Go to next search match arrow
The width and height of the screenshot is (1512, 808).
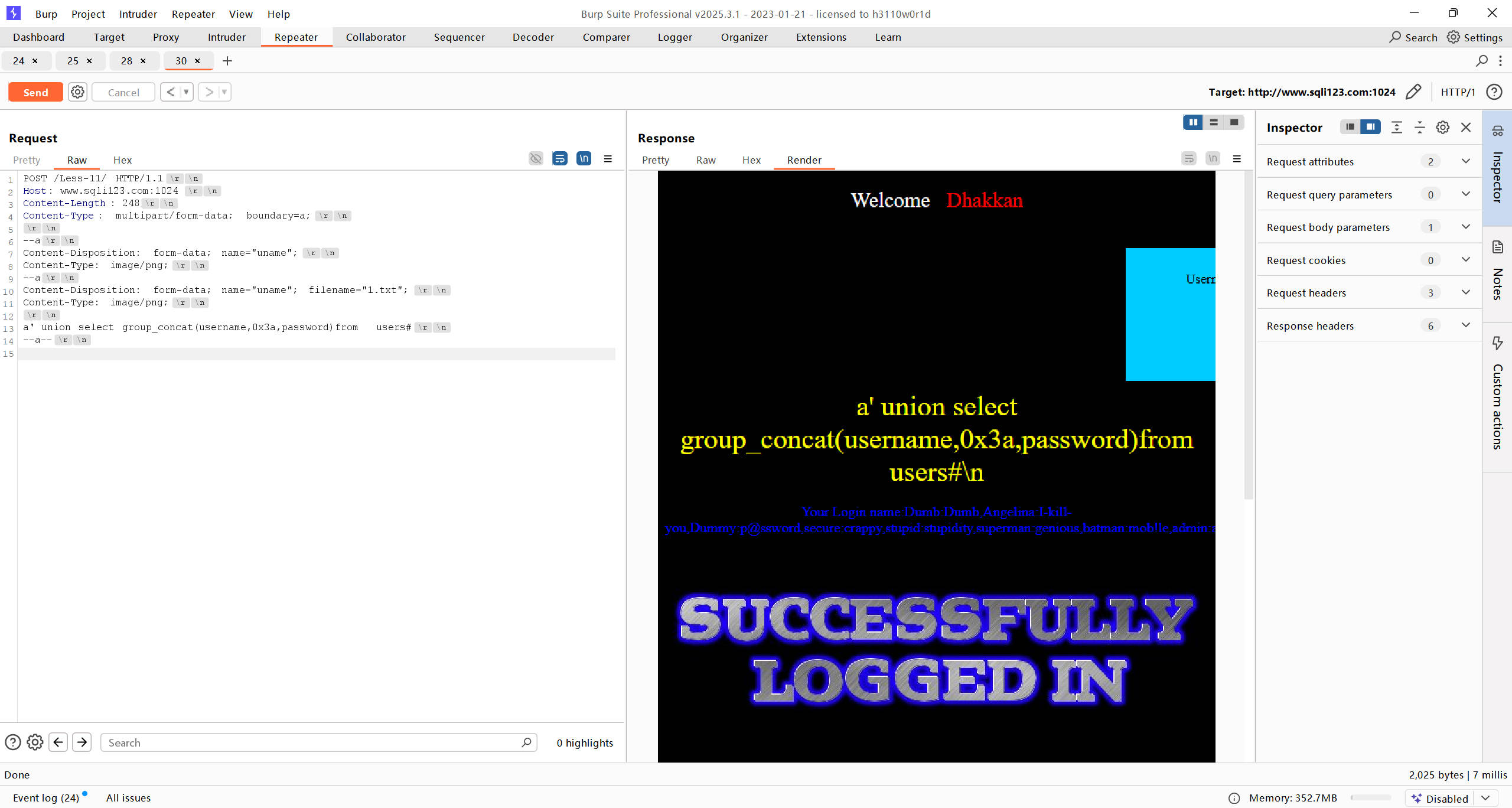82,742
